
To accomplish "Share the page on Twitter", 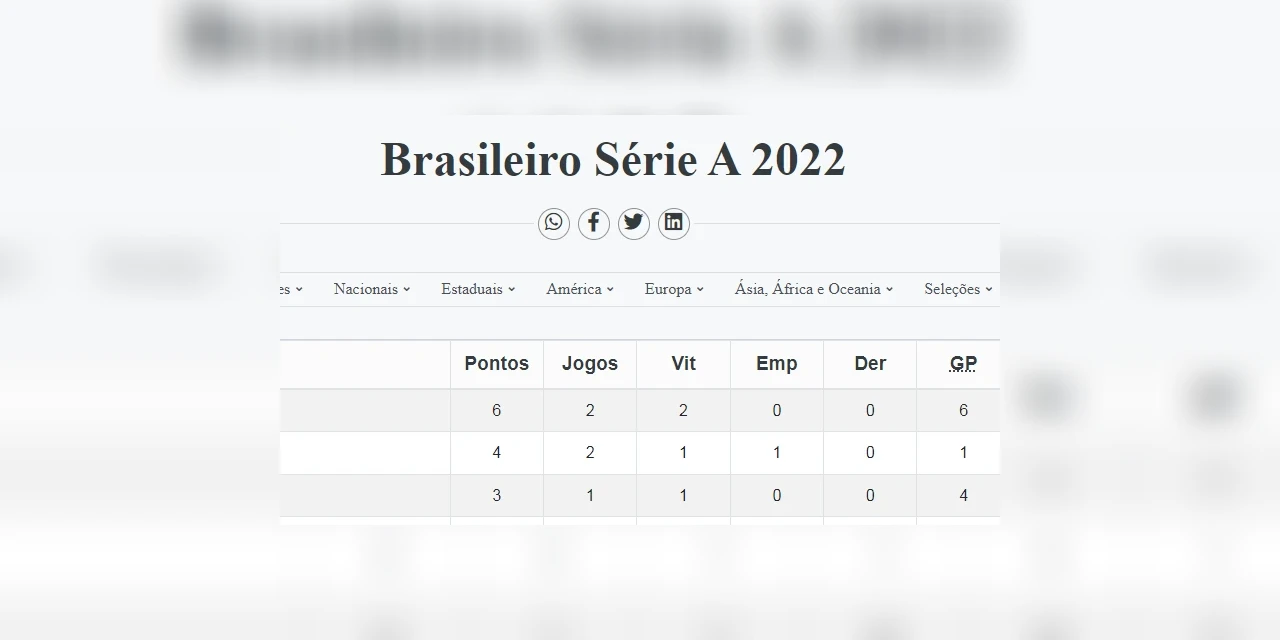I will (x=634, y=223).
